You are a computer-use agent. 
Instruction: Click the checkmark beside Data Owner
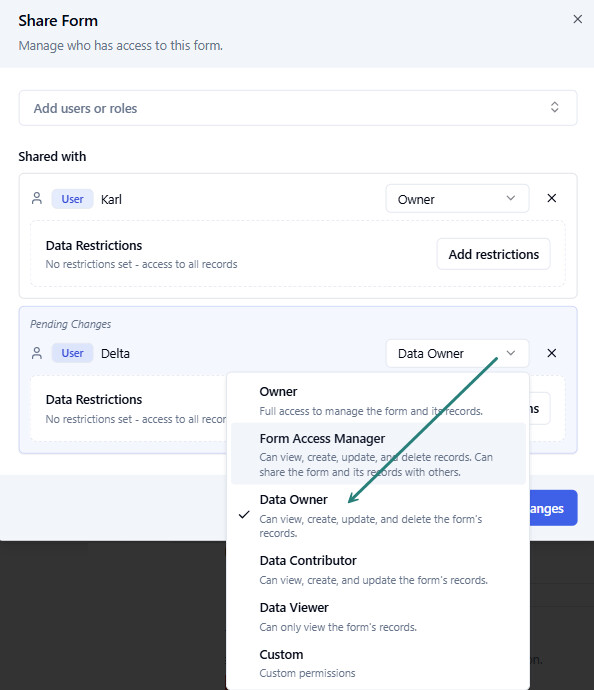(244, 514)
